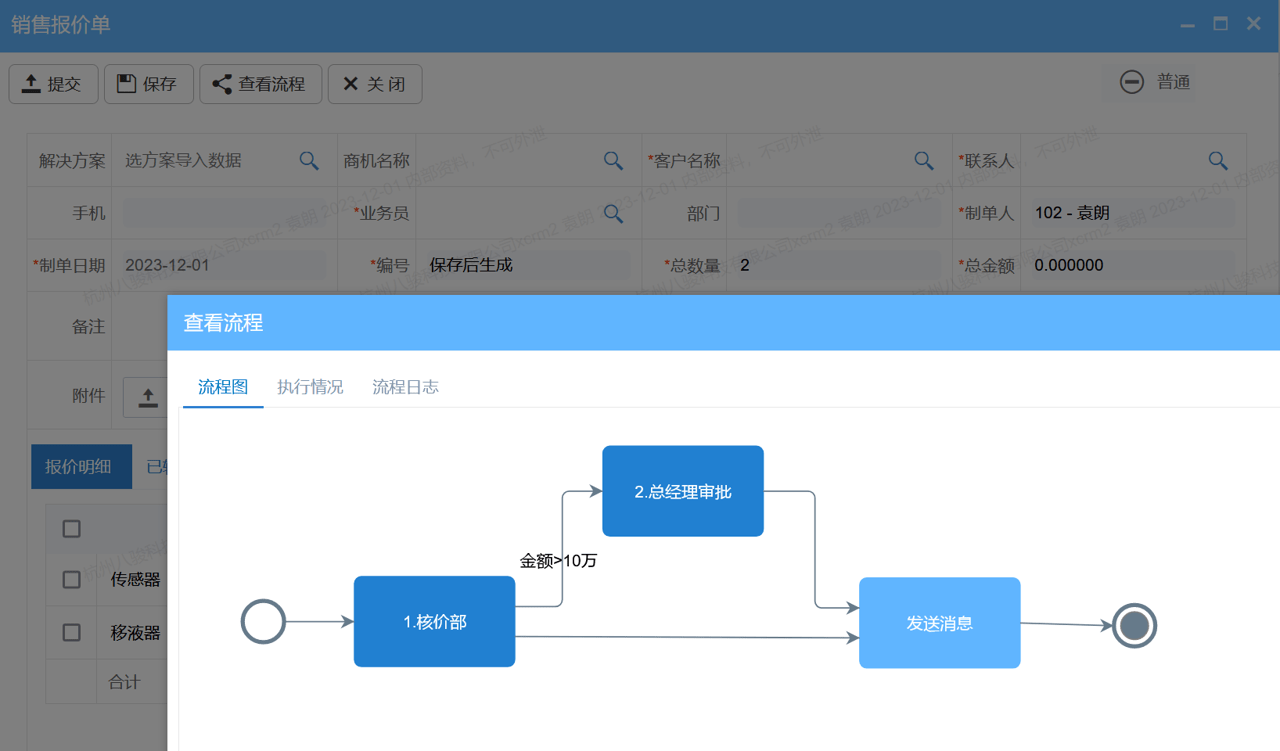
Task: Open the 联系人 search magnifier icon
Action: (1217, 160)
